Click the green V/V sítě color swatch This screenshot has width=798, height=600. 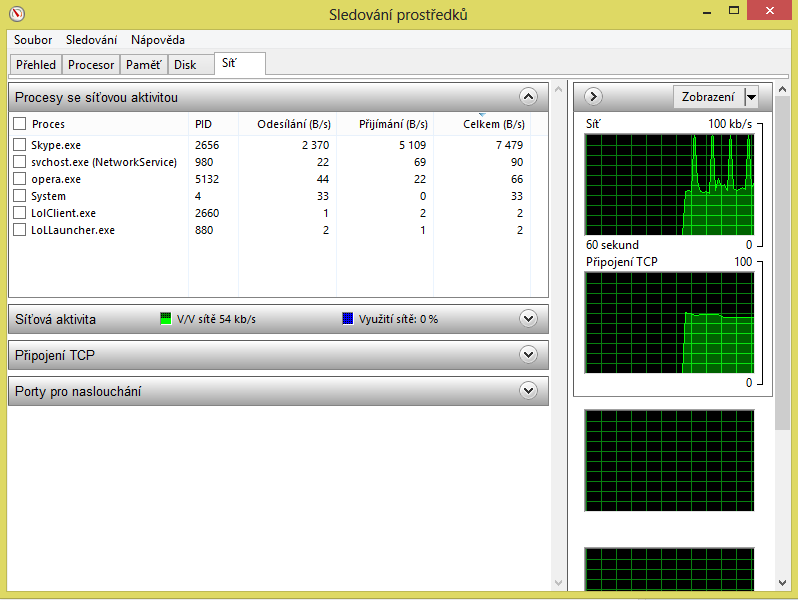[x=165, y=319]
